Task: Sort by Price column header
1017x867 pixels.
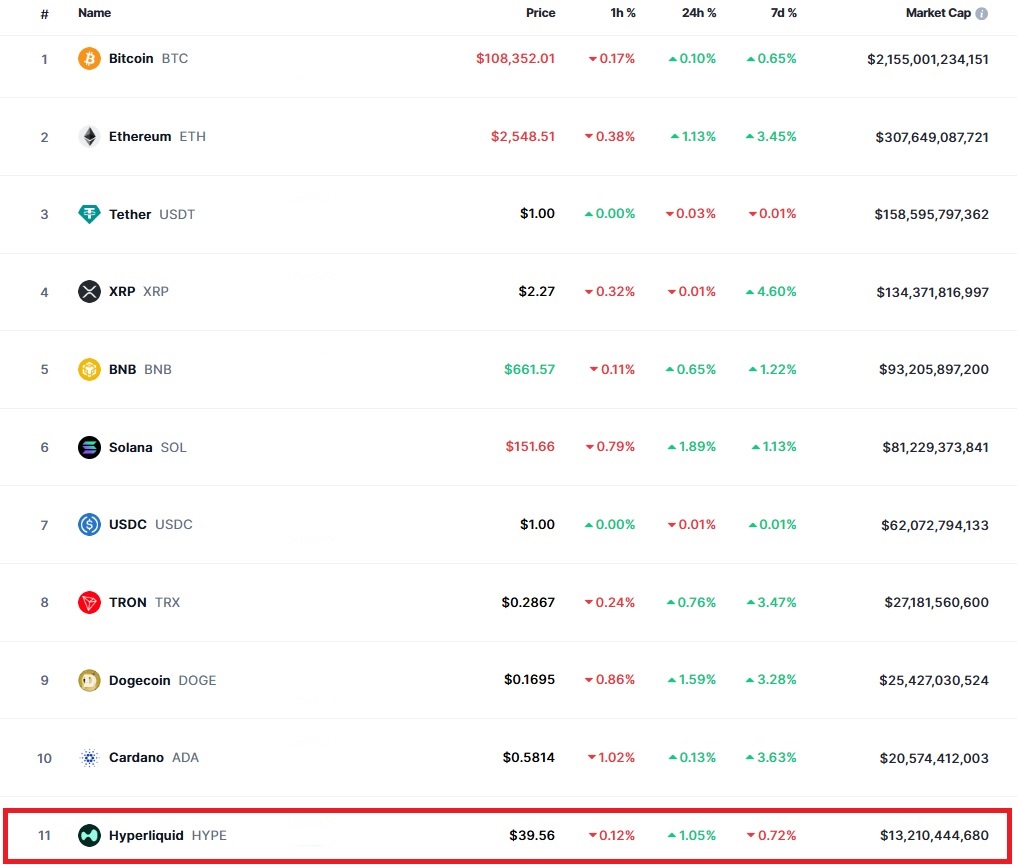Action: click(540, 13)
